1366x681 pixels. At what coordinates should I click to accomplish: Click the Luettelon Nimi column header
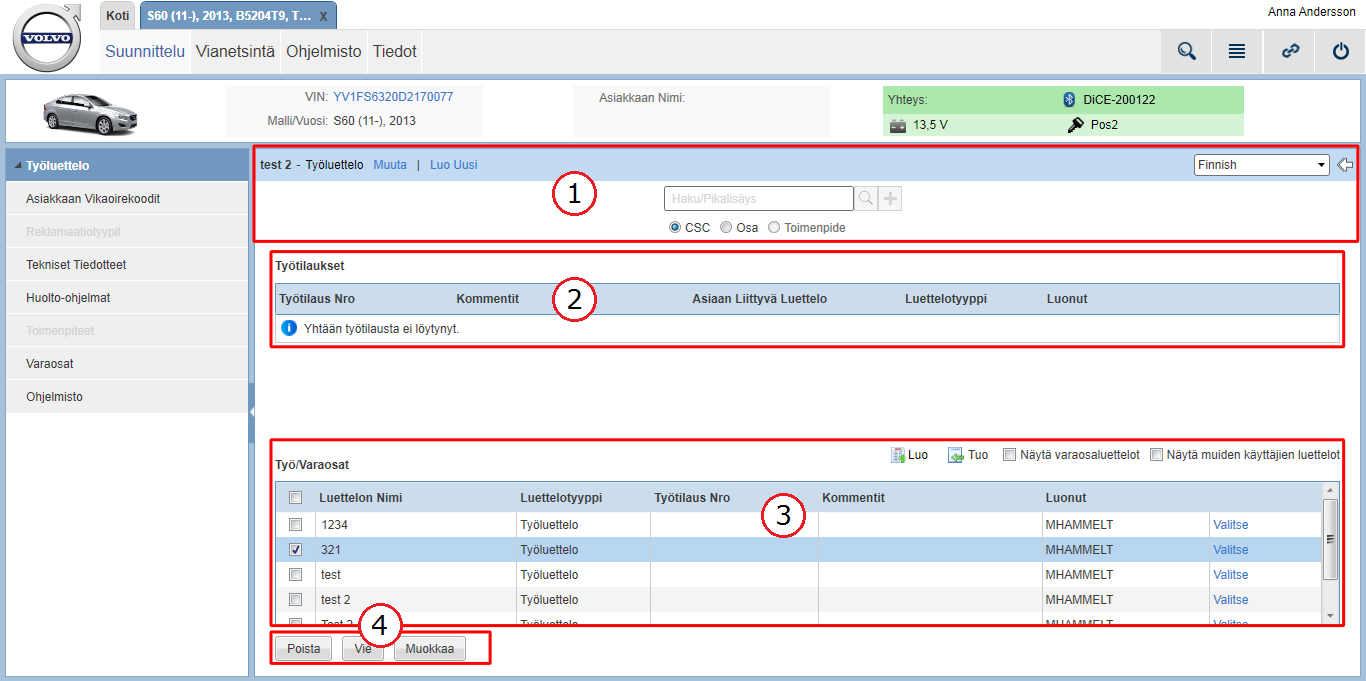pyautogui.click(x=361, y=498)
